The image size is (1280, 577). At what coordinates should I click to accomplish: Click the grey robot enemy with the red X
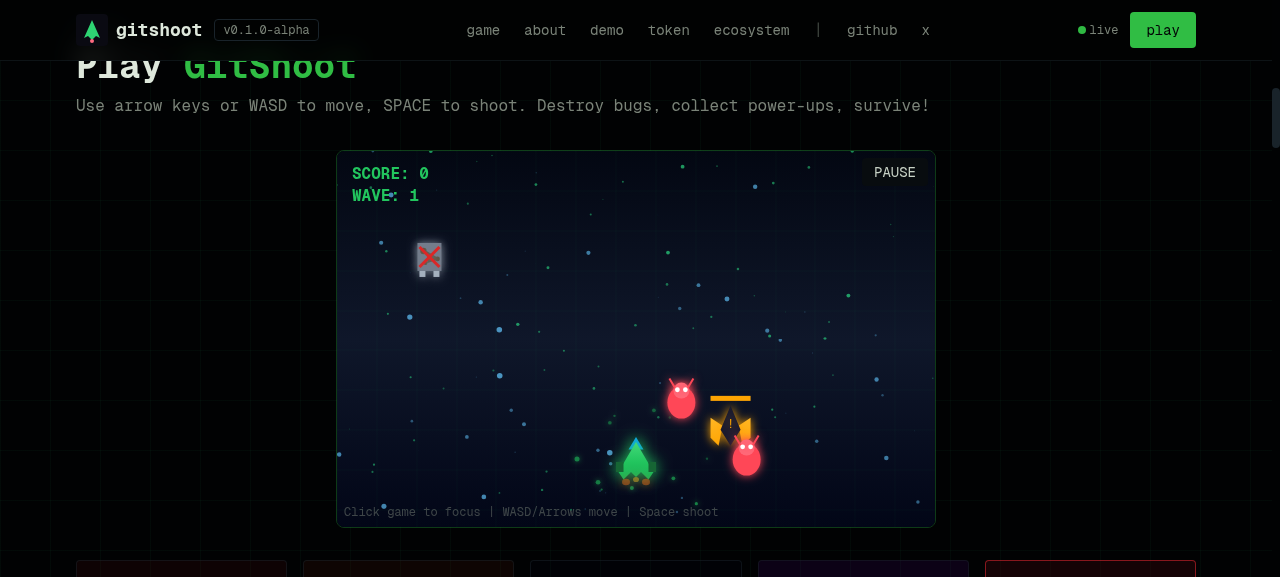[429, 259]
